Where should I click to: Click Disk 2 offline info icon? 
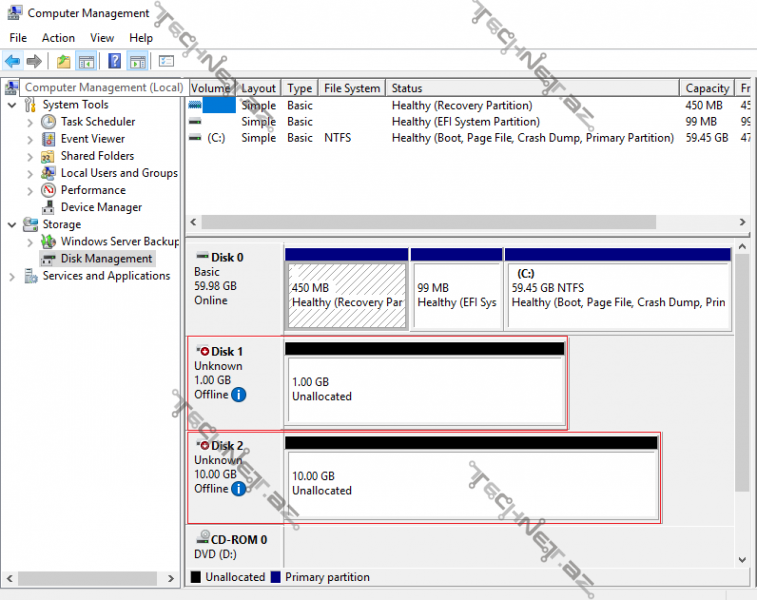[238, 489]
